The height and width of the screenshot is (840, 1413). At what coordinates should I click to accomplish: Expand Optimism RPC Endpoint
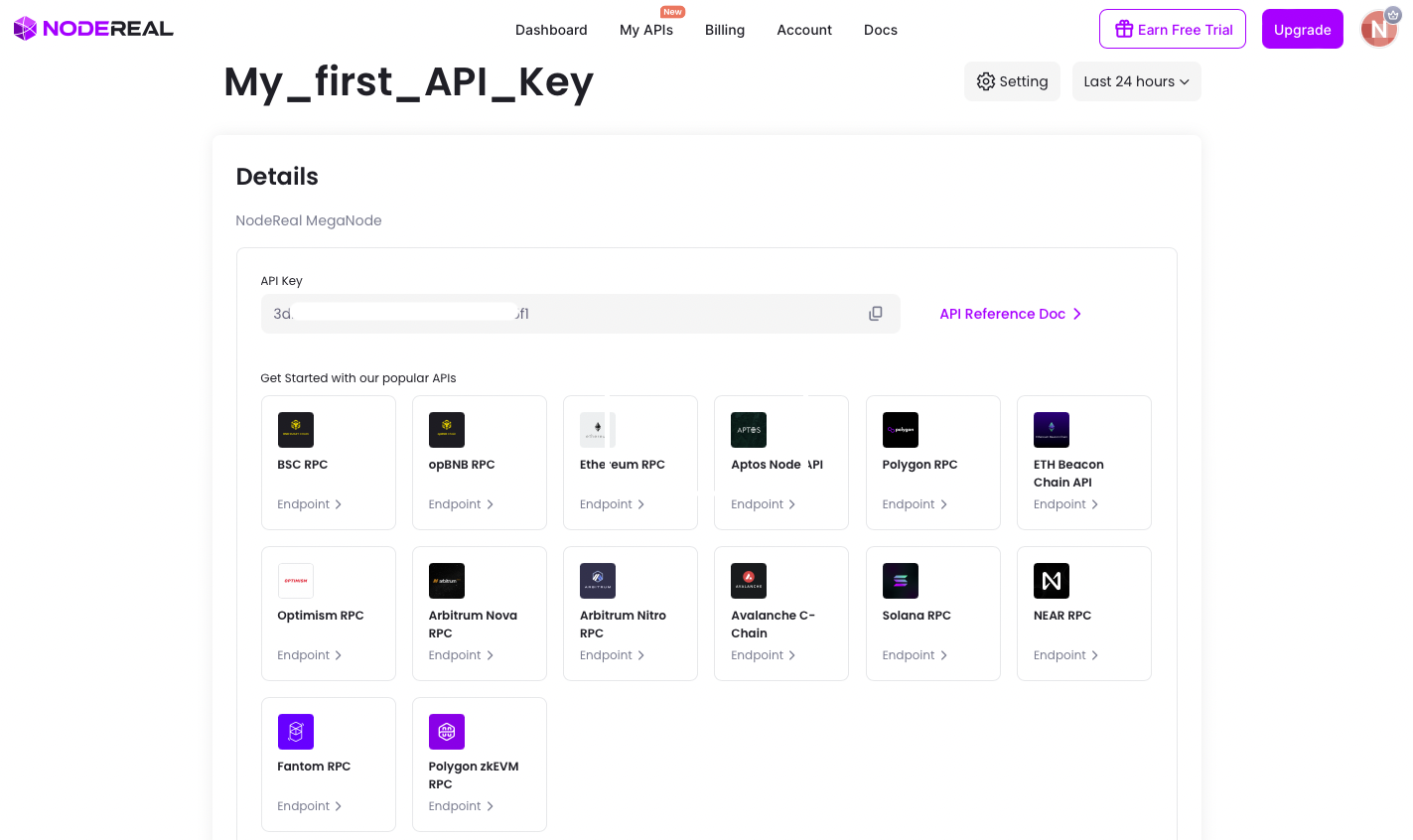click(310, 655)
